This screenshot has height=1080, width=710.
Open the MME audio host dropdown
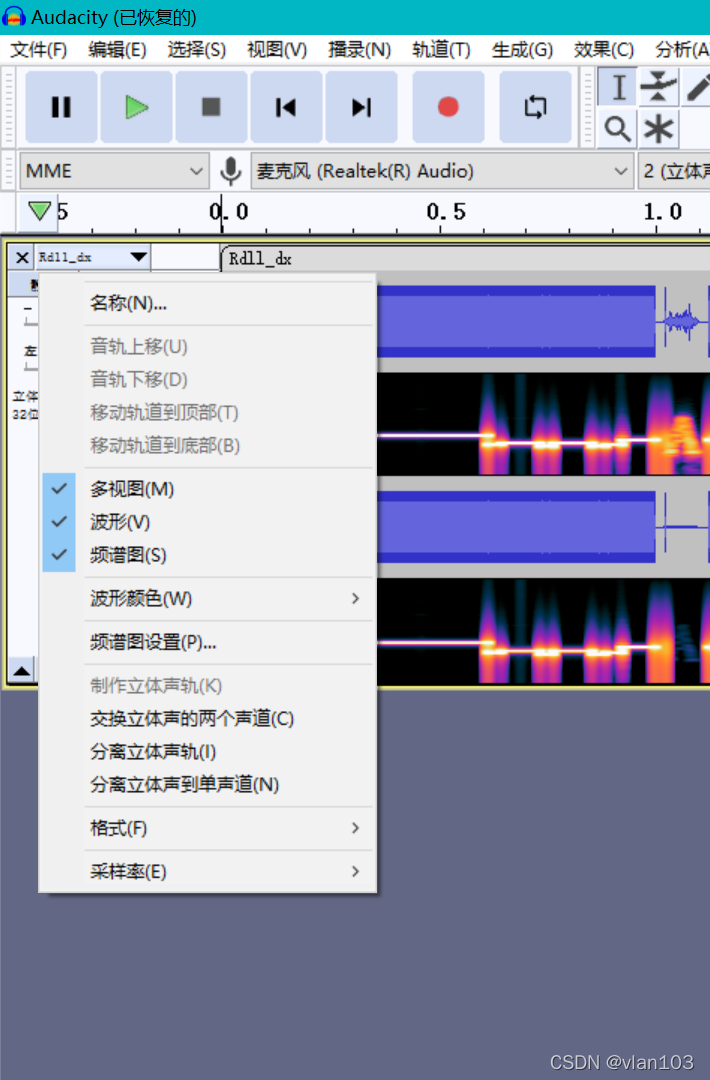[114, 171]
